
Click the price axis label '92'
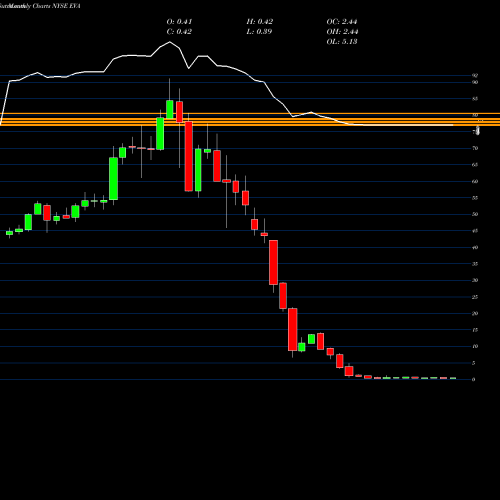click(x=475, y=76)
